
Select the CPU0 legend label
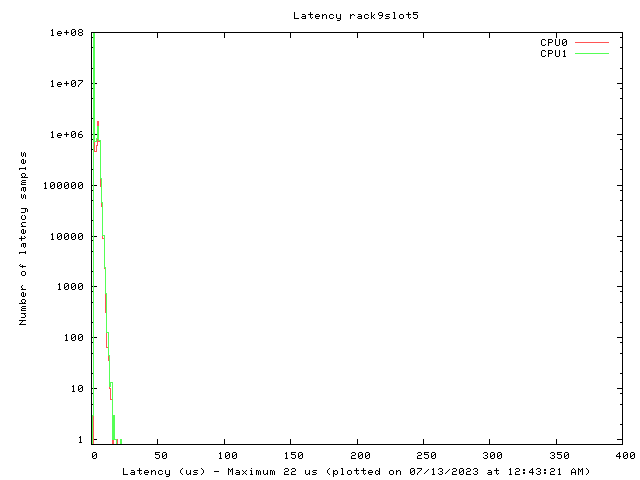point(554,43)
